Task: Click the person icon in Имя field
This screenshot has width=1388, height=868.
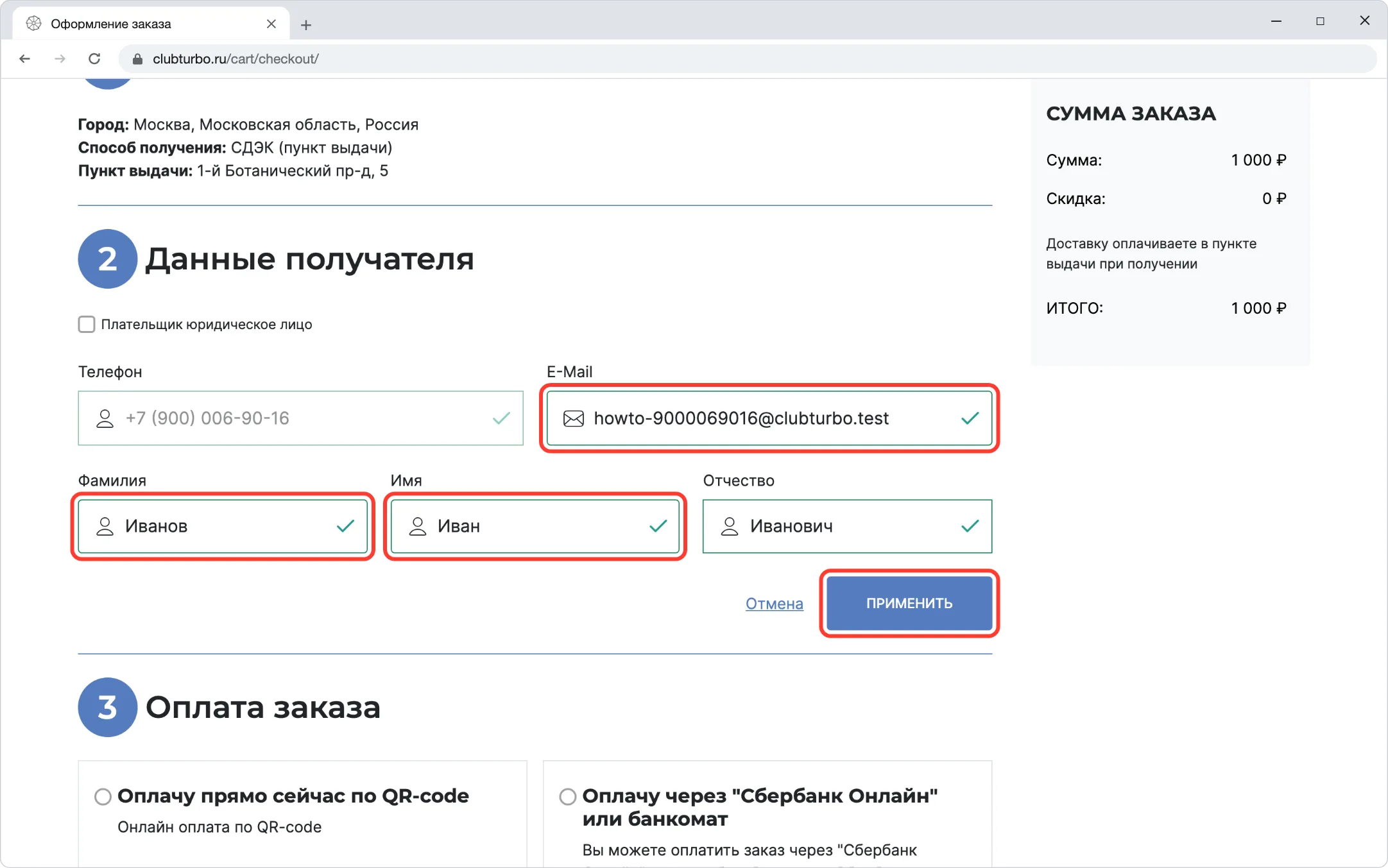Action: tap(418, 527)
